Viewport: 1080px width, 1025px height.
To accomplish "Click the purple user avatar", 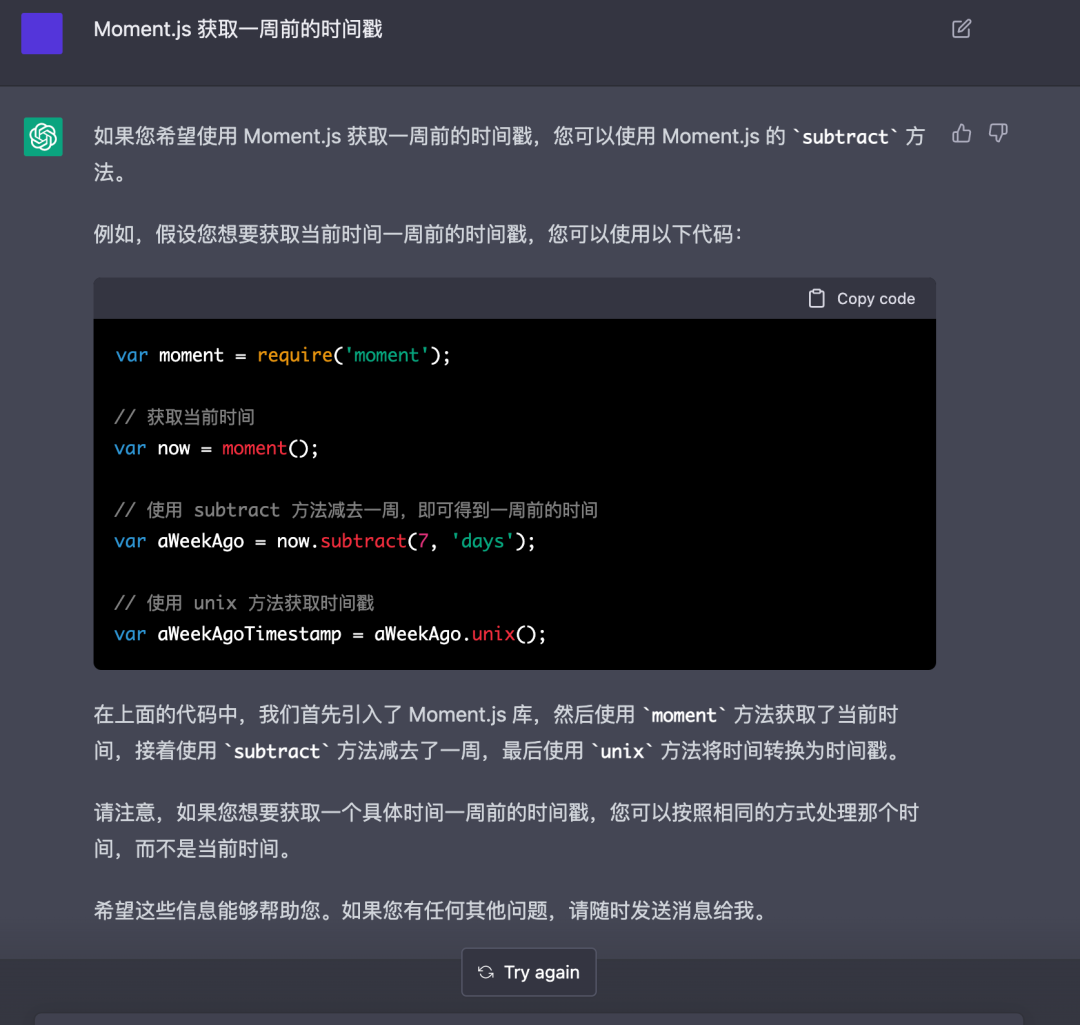I will pos(42,33).
